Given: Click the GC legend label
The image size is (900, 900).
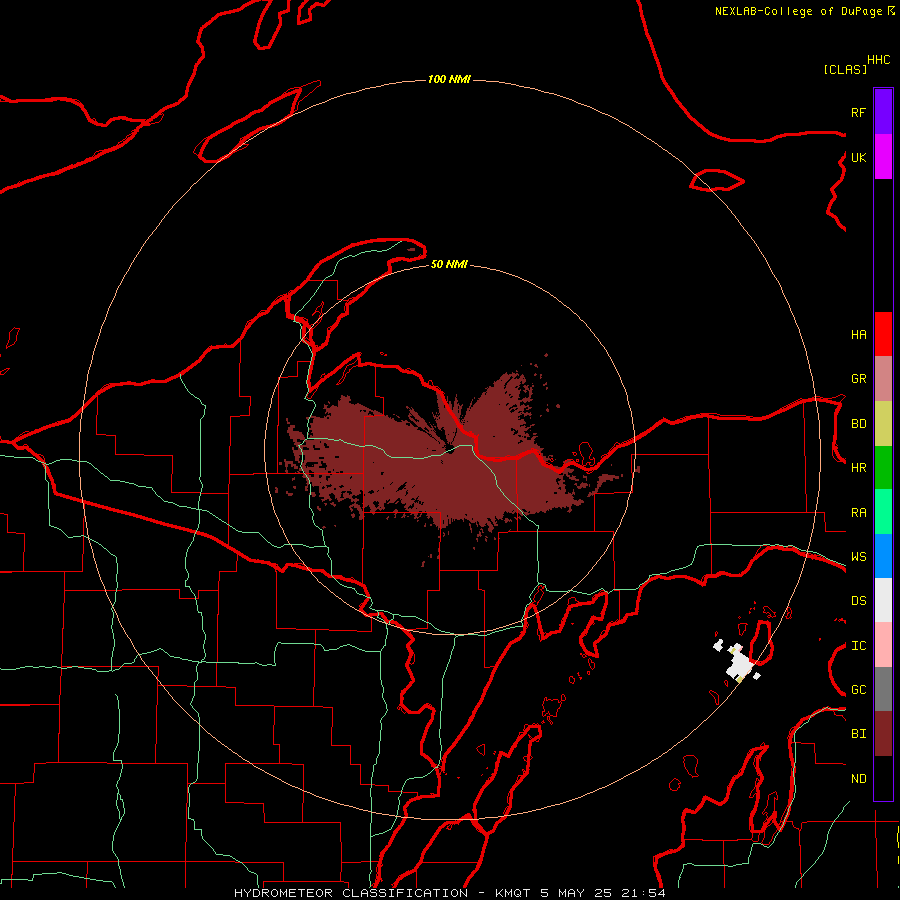Looking at the screenshot, I should [x=858, y=690].
